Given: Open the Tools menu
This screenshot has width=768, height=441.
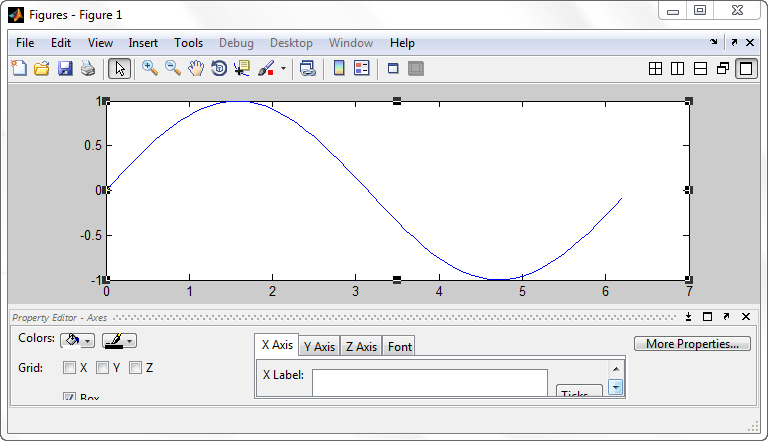Looking at the screenshot, I should (x=189, y=43).
